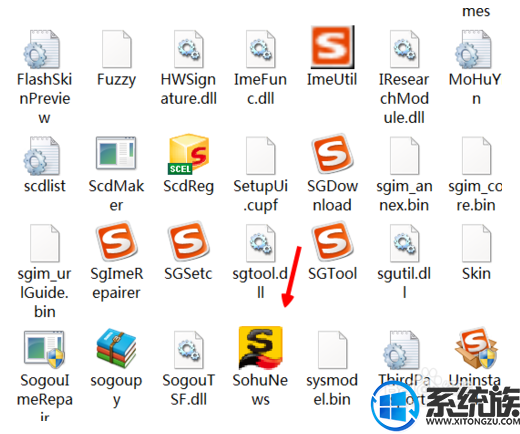The image size is (520, 434).
Task: Click the 'SGTool' file name label
Action: (x=332, y=274)
